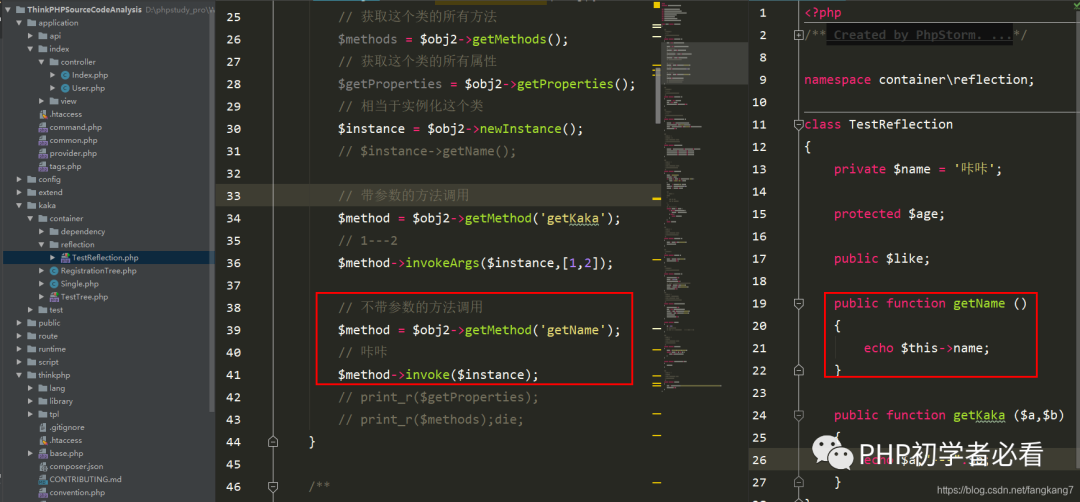Select TestReflection.php in the project tree
The image size is (1080, 502).
click(107, 258)
